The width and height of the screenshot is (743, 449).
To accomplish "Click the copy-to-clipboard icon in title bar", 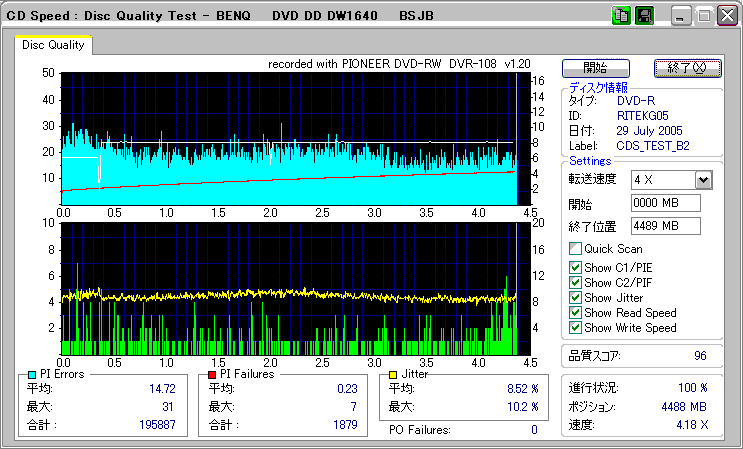I will pos(619,16).
